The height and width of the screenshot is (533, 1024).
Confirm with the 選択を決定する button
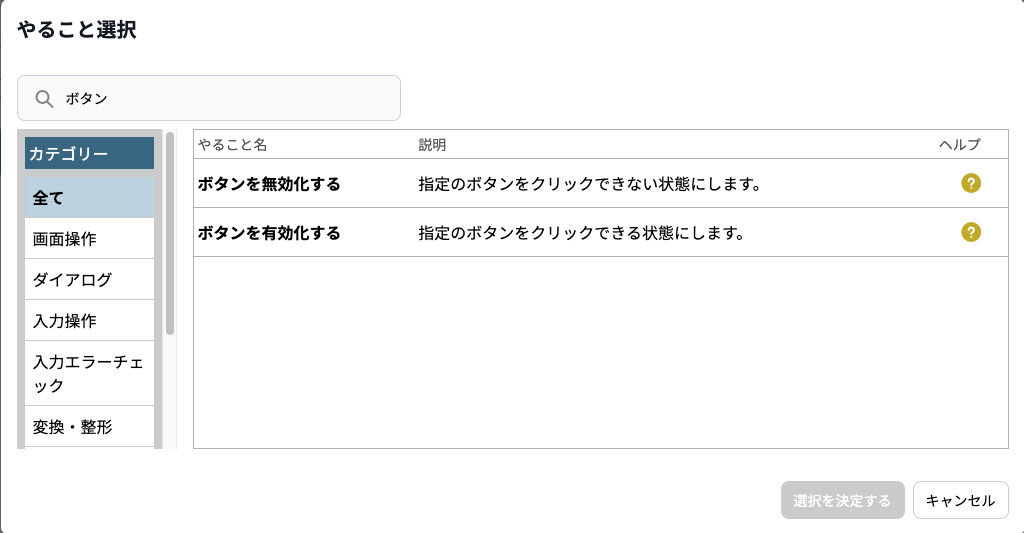842,500
